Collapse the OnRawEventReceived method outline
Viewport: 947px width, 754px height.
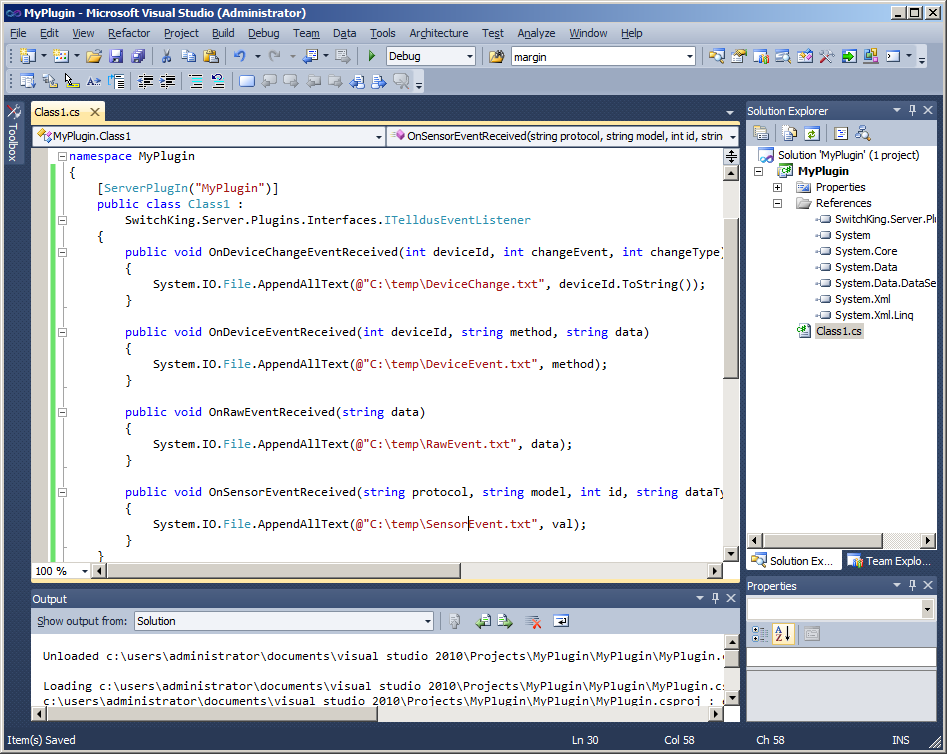62,412
